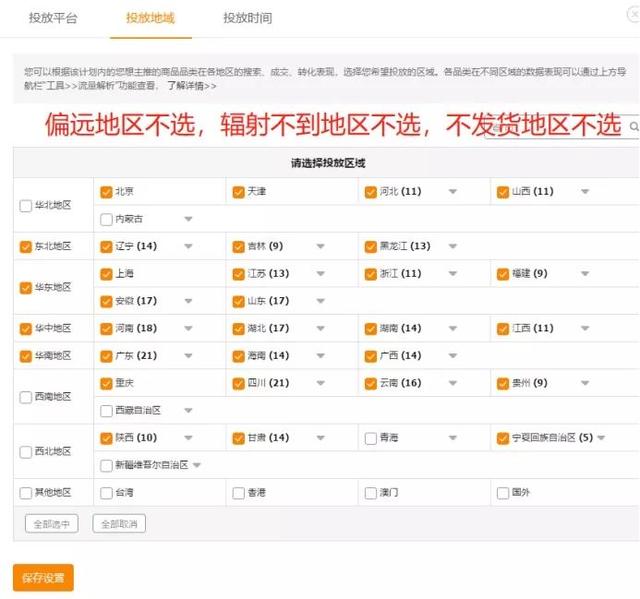This screenshot has height=599, width=640.
Task: Expand the 河北 city dropdown arrow
Action: coord(453,191)
